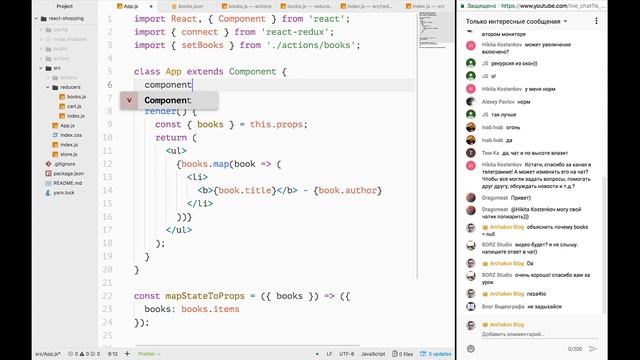Click the chat scrollbar
640x360 pixels.
604,245
